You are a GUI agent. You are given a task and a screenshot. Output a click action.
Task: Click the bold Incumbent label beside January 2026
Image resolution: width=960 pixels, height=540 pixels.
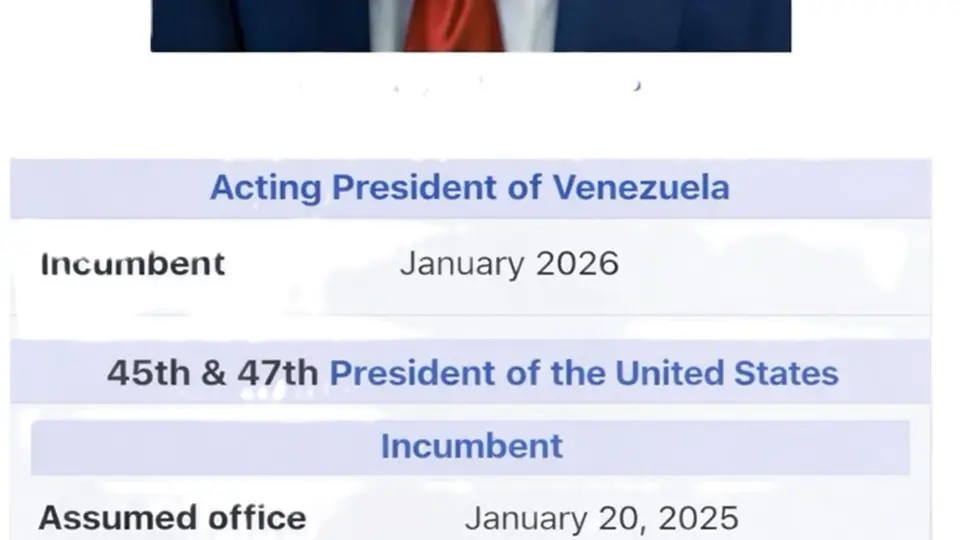(132, 264)
